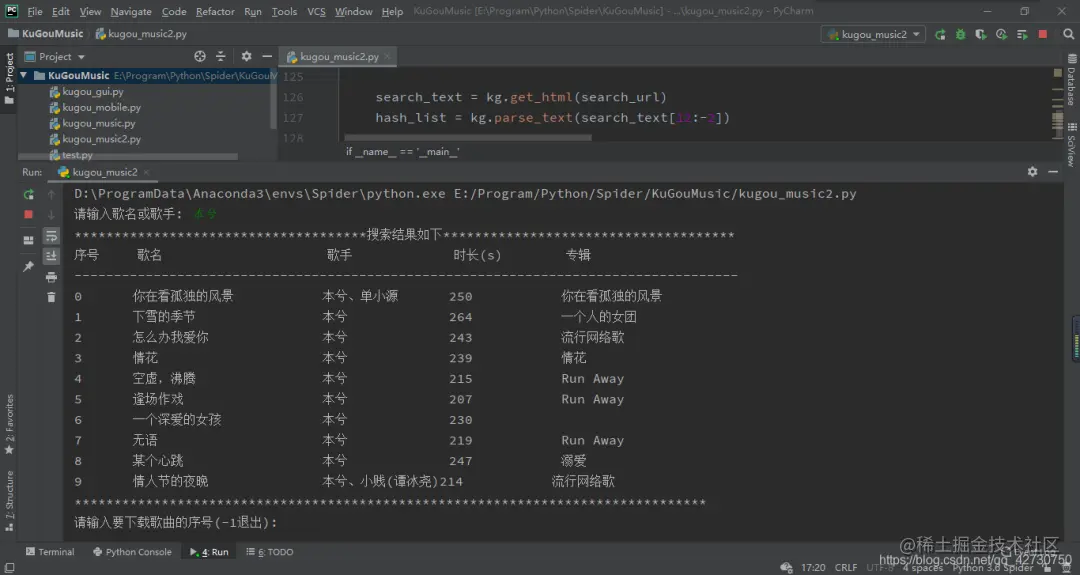
Task: Close the kugou_music2.py editor tab
Action: (387, 56)
